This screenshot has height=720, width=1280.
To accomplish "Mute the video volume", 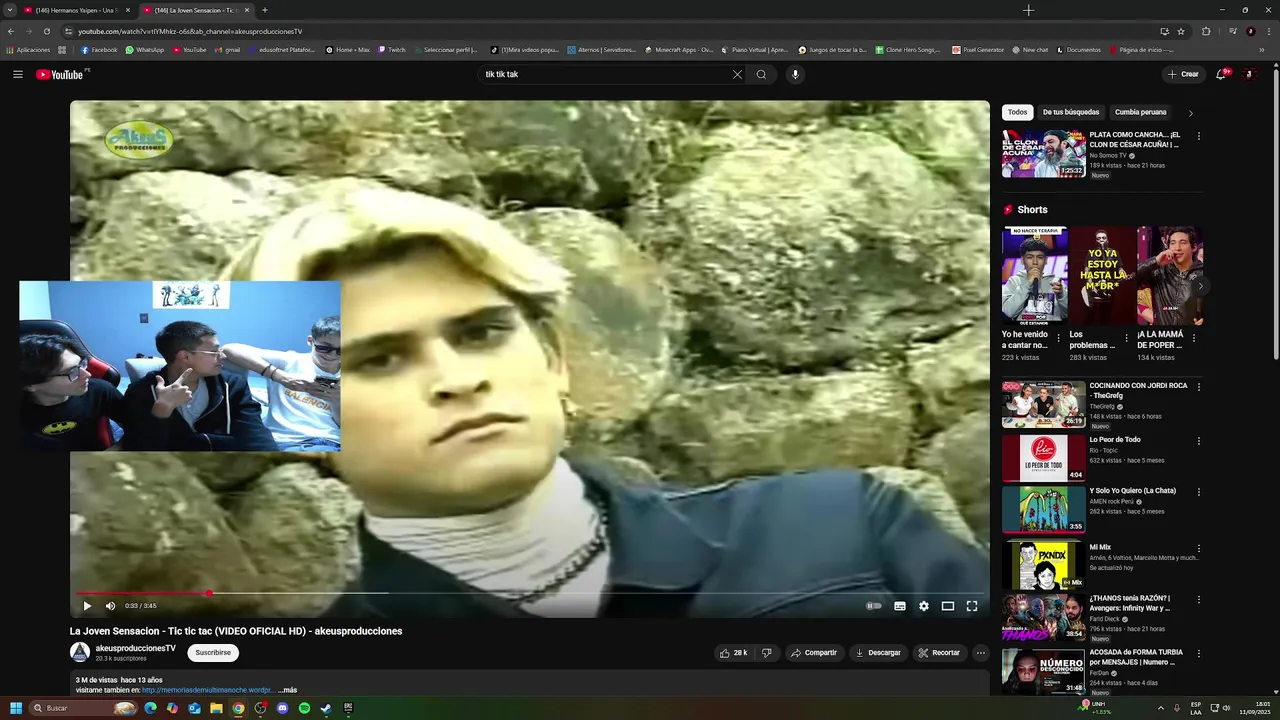I will pos(110,605).
